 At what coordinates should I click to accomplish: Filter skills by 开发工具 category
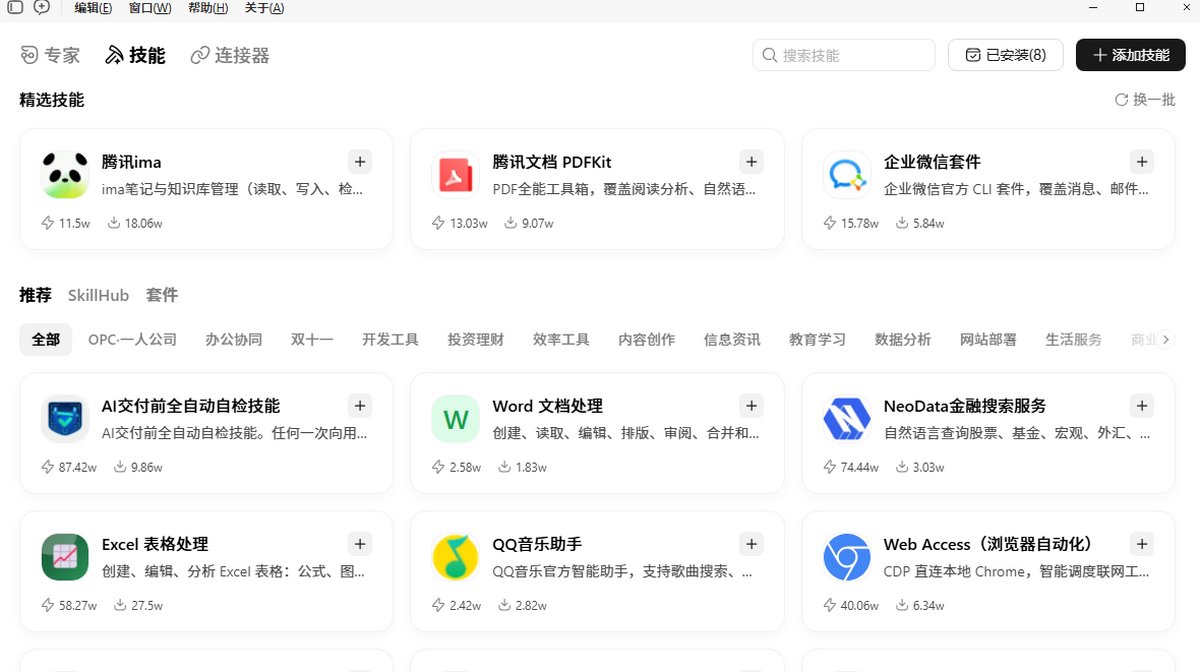390,339
